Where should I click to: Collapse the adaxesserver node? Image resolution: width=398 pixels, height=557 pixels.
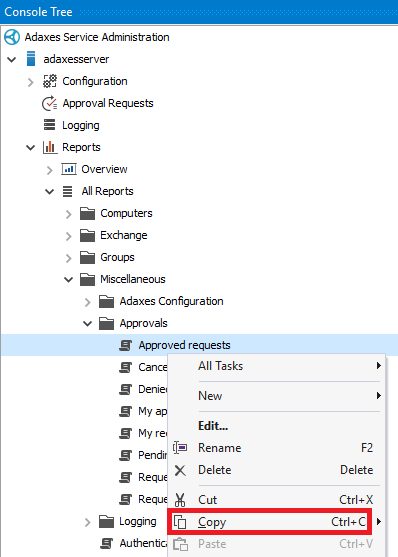point(12,59)
